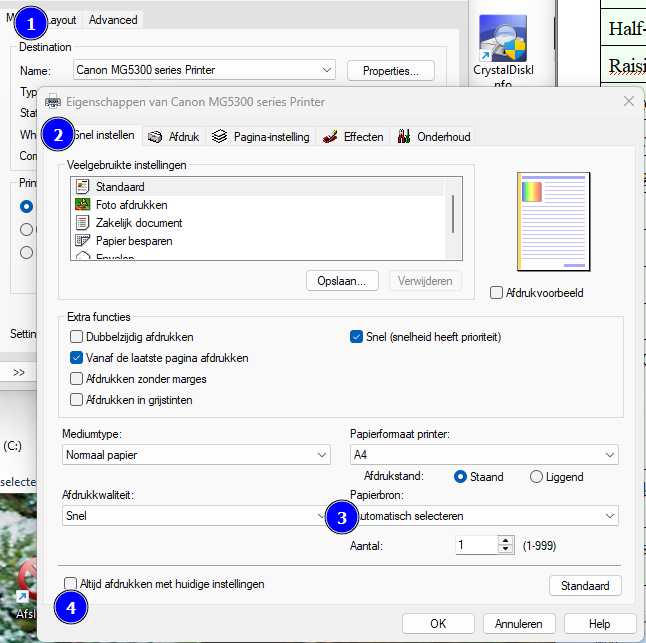Click the Verwijderen button
The height and width of the screenshot is (643, 646).
pos(425,281)
